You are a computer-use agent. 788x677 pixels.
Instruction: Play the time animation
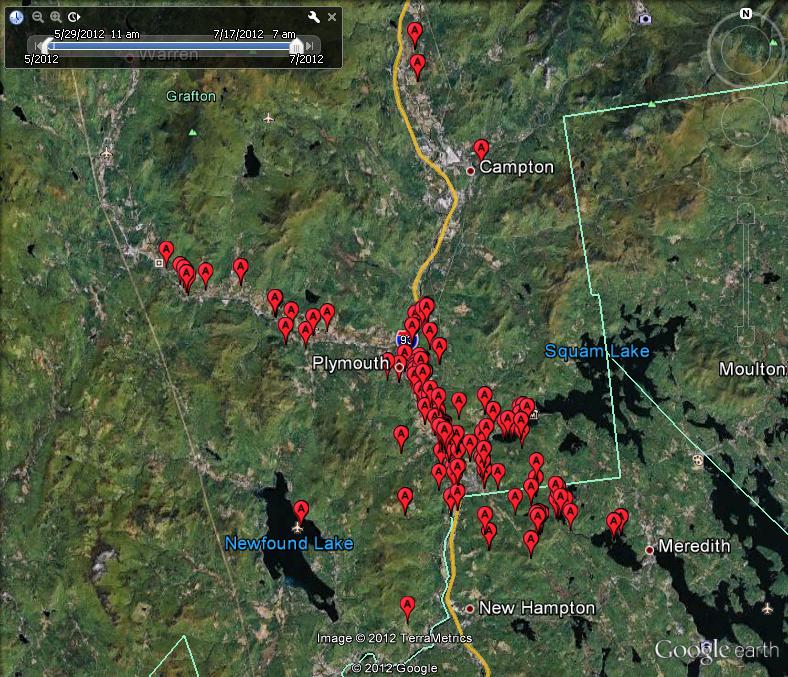pos(74,17)
